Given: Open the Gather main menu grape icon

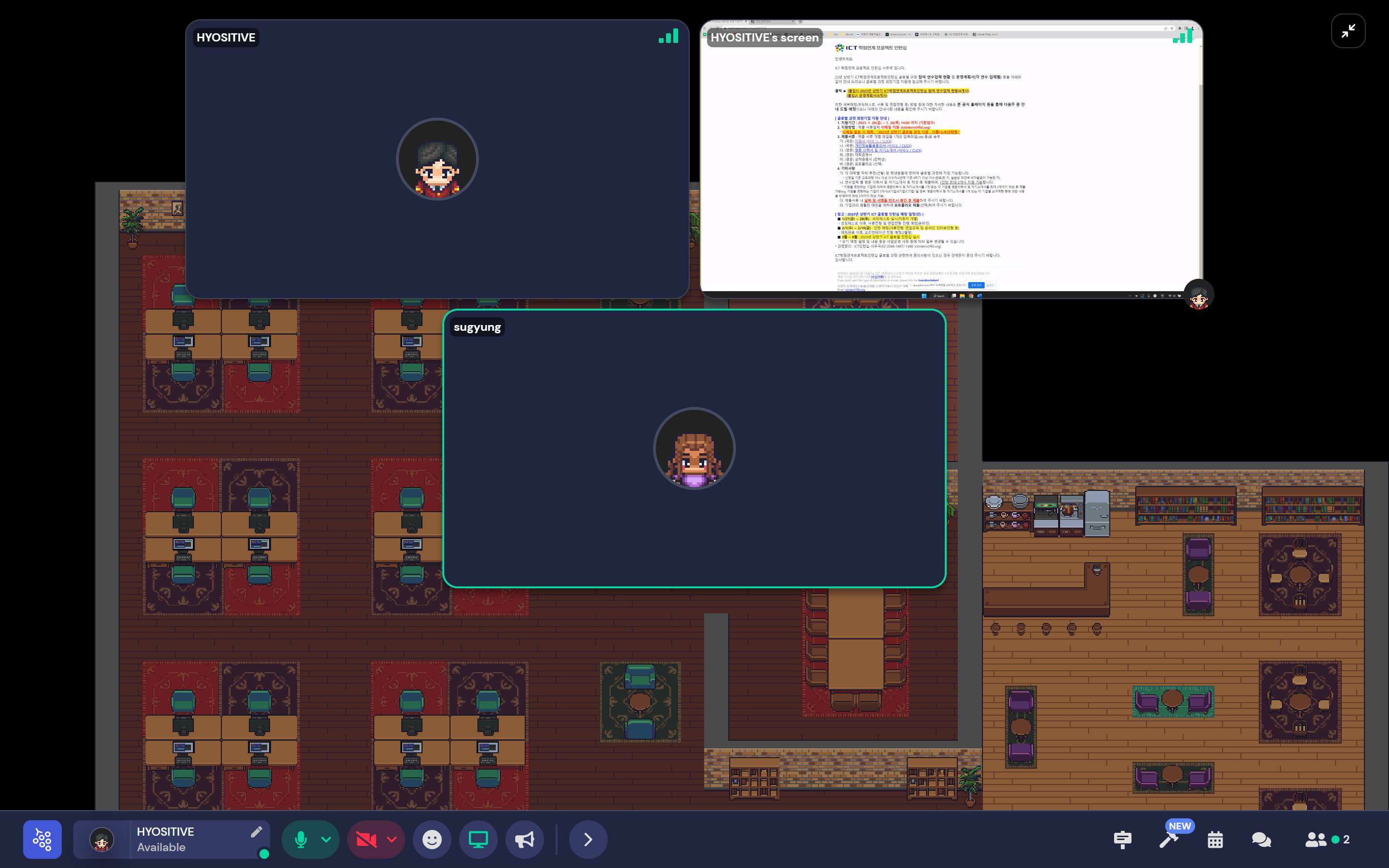Looking at the screenshot, I should pyautogui.click(x=42, y=839).
